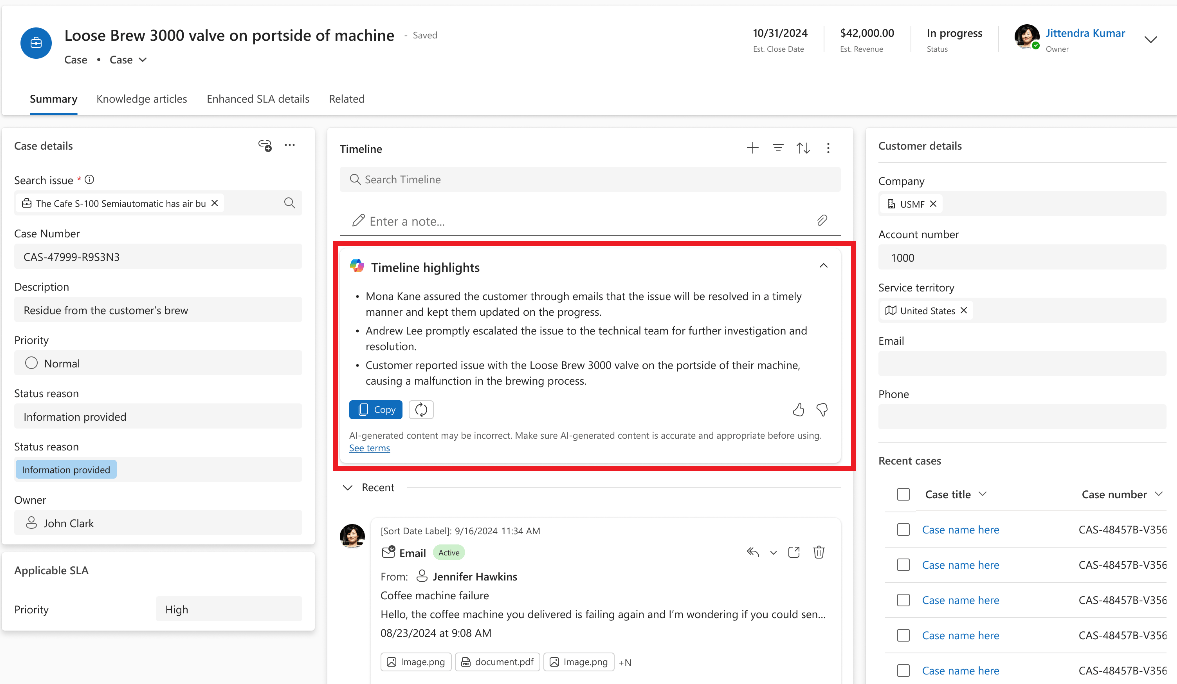Open the timeline filter icon
1177x684 pixels.
778,148
